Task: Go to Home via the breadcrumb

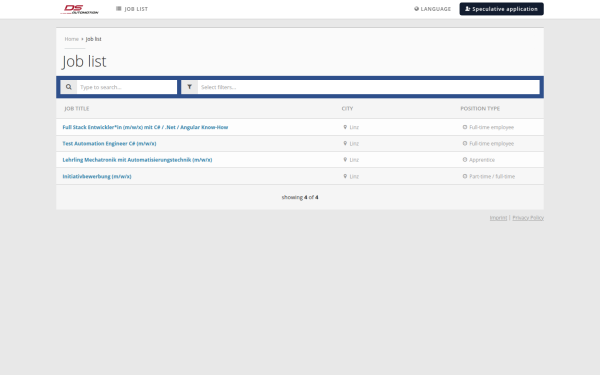Action: (x=72, y=39)
